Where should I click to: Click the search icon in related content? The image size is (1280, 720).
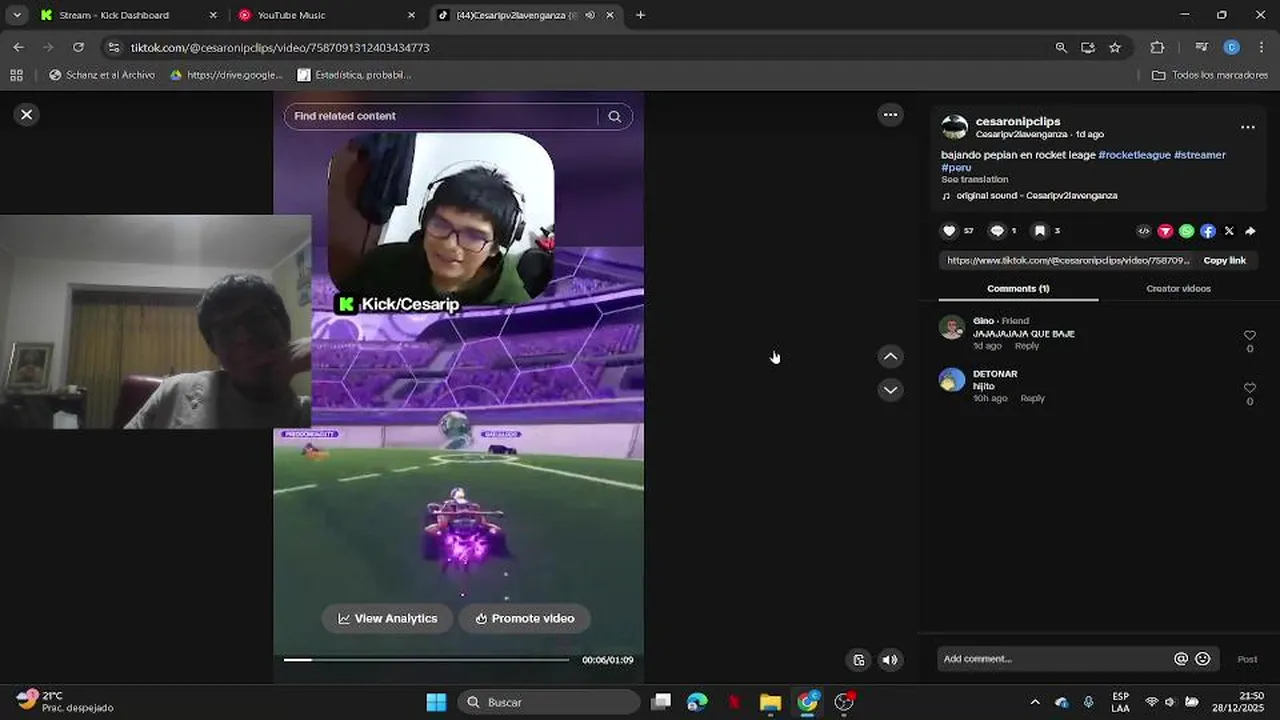point(615,116)
